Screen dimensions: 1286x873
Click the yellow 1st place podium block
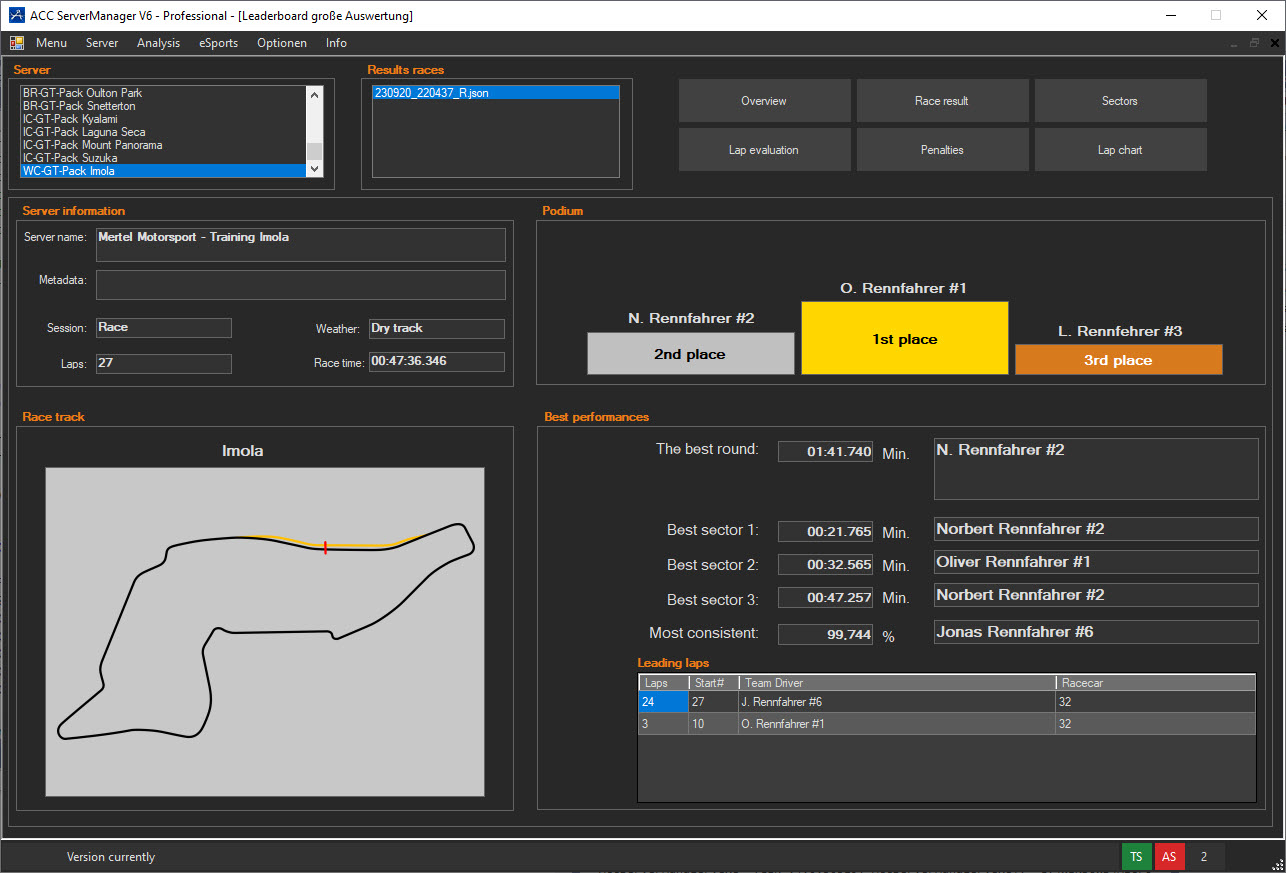[x=904, y=339]
